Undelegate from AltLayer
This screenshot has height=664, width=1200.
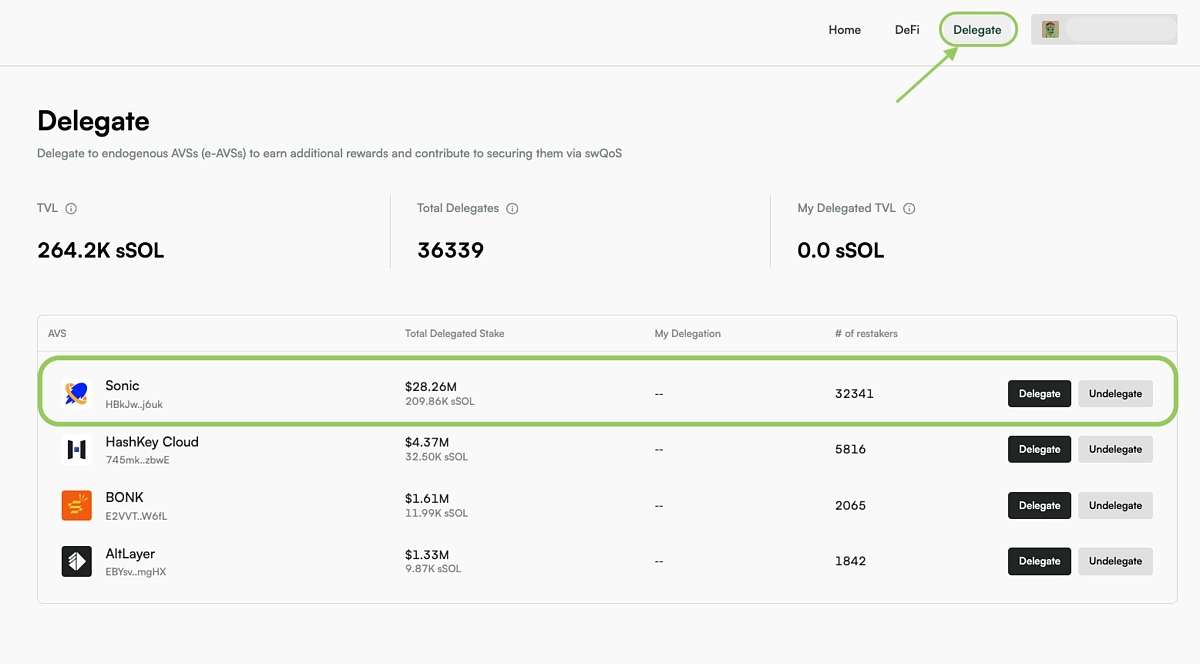(1115, 562)
